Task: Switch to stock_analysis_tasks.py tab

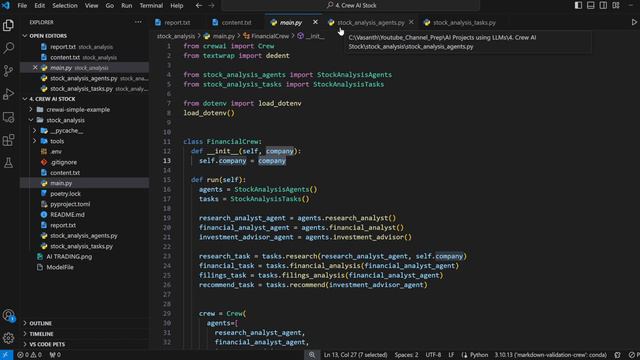Action: coord(464,22)
